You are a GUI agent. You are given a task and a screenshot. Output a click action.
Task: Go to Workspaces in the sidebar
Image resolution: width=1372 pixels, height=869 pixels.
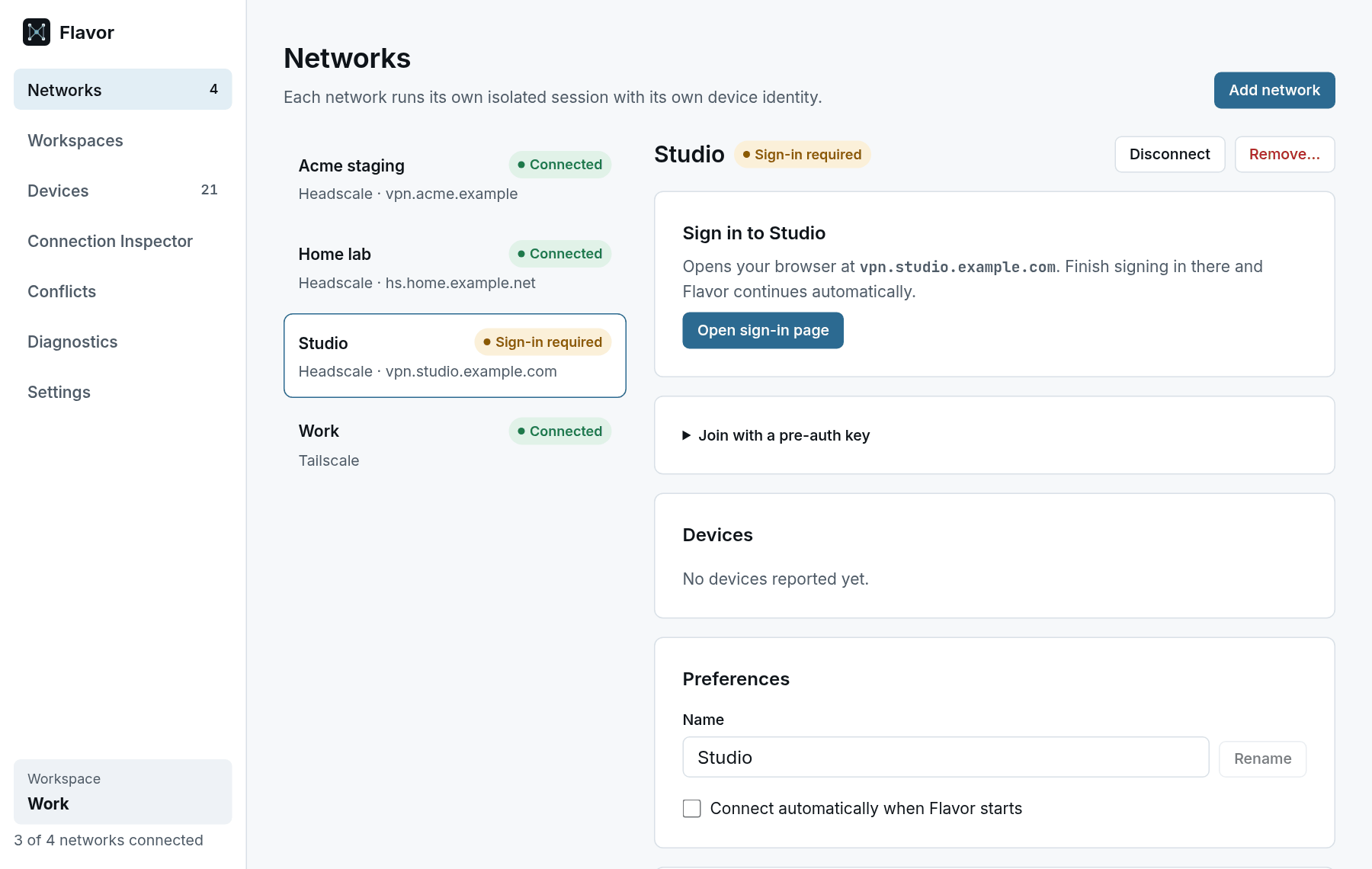tap(123, 140)
